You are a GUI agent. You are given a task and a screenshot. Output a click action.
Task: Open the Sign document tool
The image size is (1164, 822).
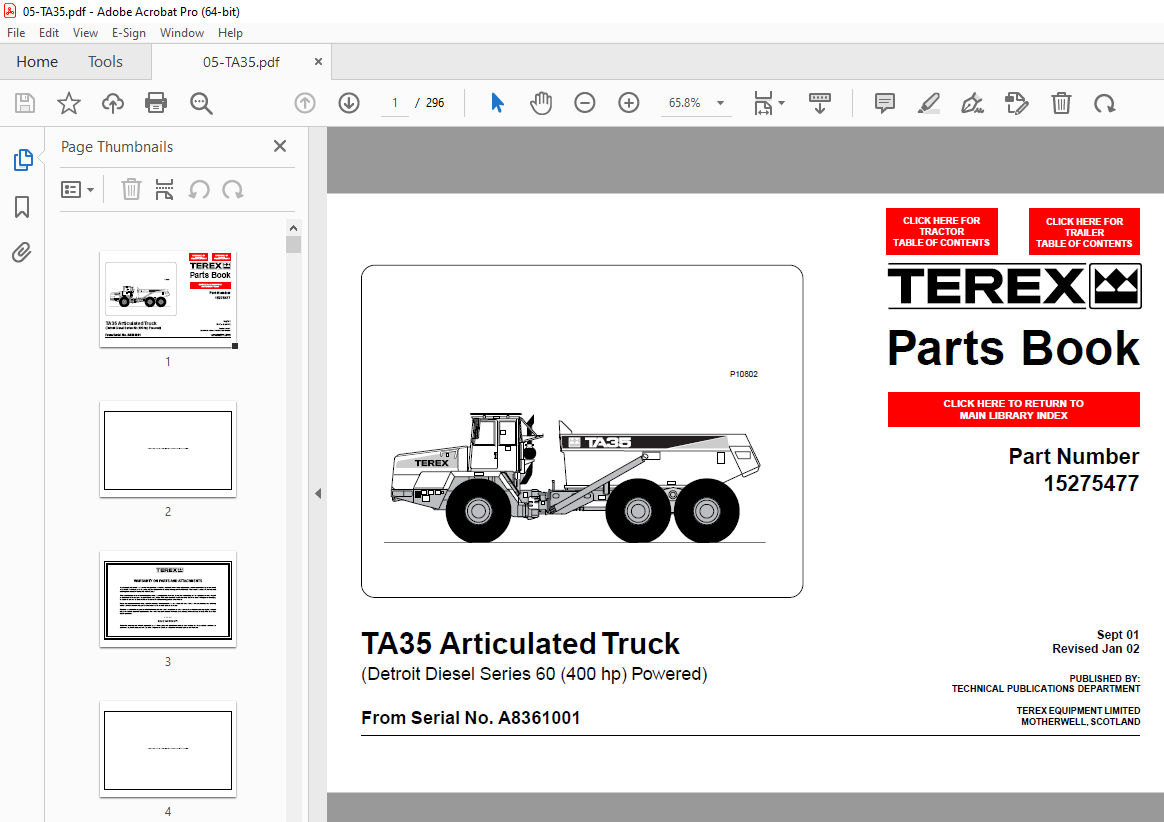coord(972,103)
